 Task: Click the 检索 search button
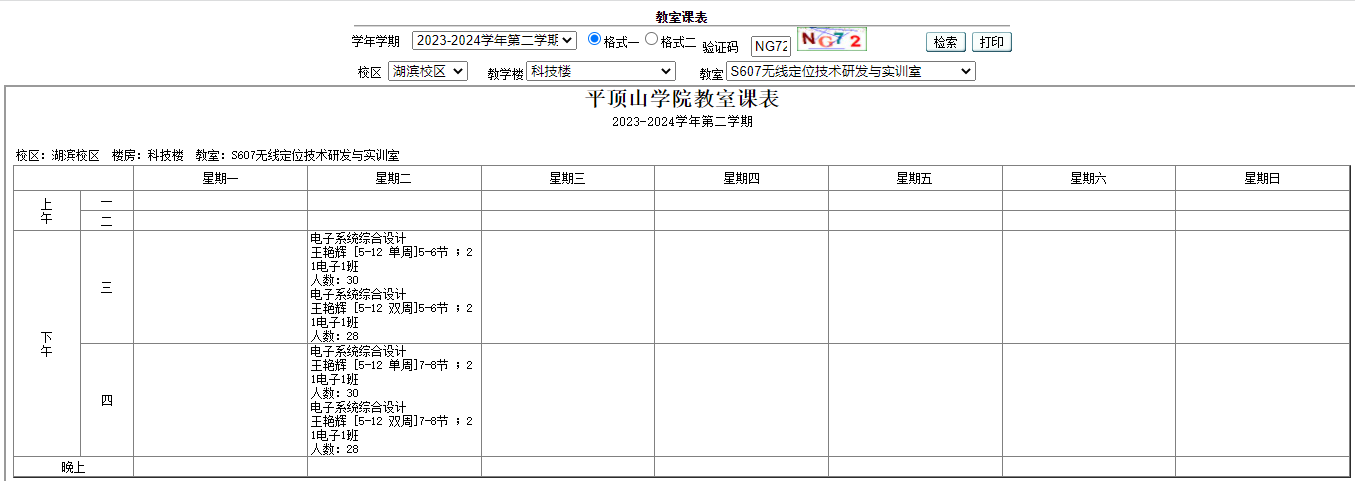945,42
